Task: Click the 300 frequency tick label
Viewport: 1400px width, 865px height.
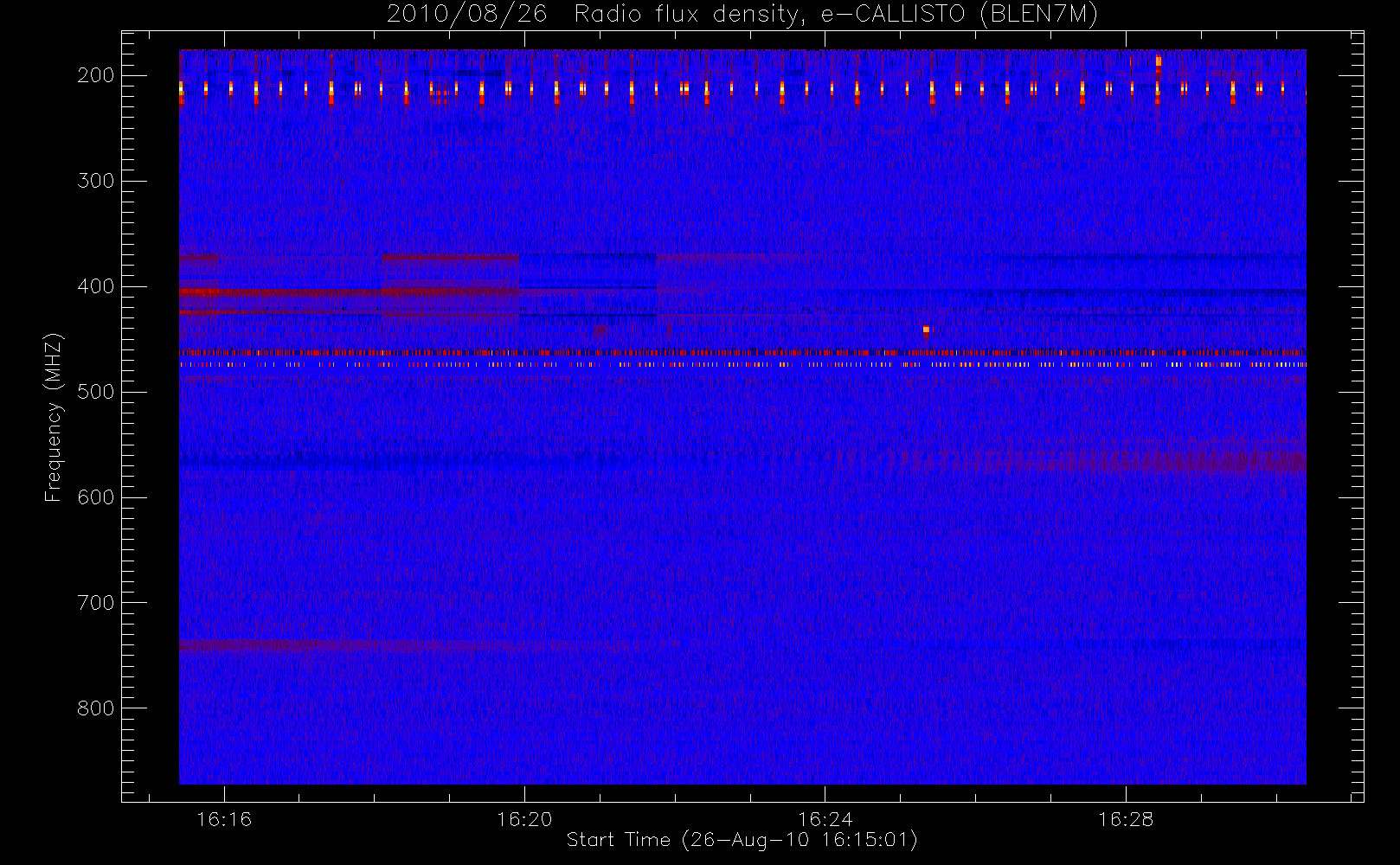Action: (96, 181)
